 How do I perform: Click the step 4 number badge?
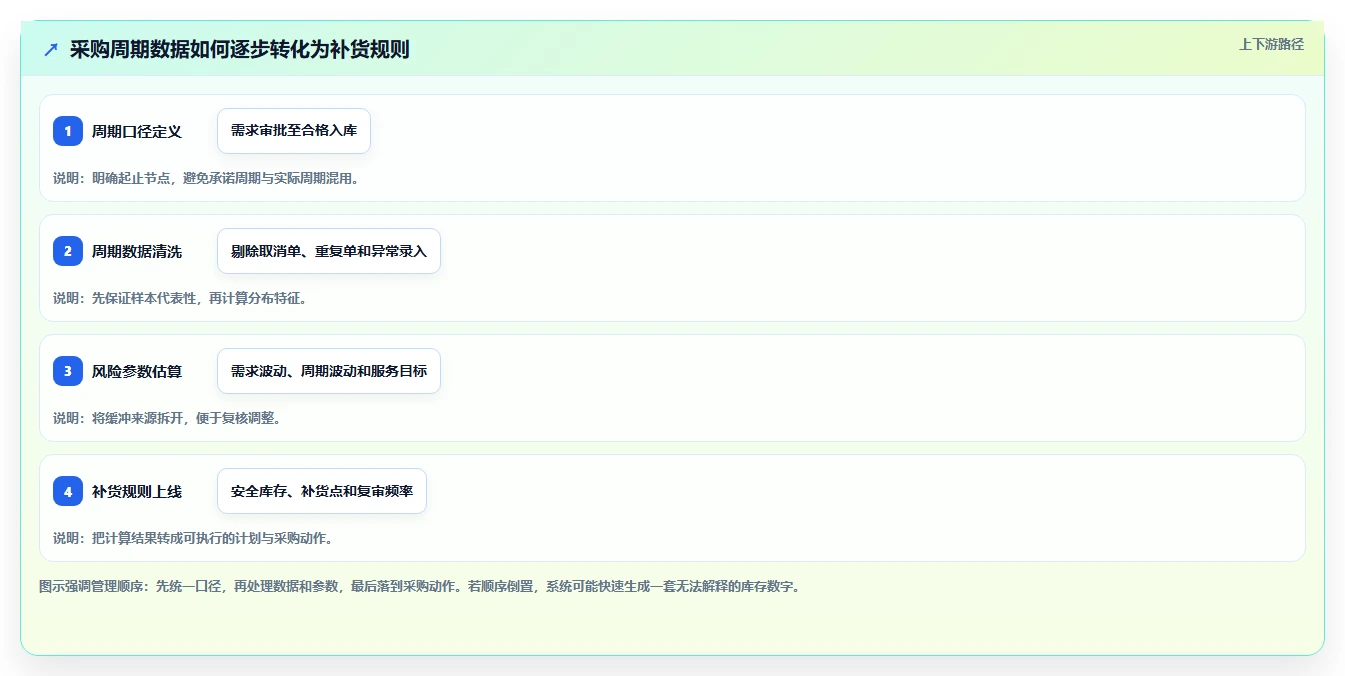pyautogui.click(x=68, y=491)
